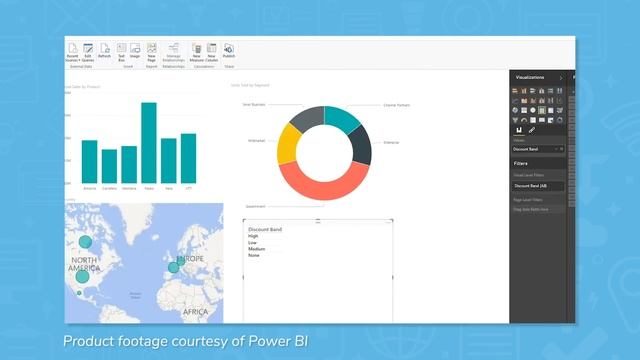The height and width of the screenshot is (360, 640).
Task: Click the large bubble over the United States
Action: [x=82, y=277]
